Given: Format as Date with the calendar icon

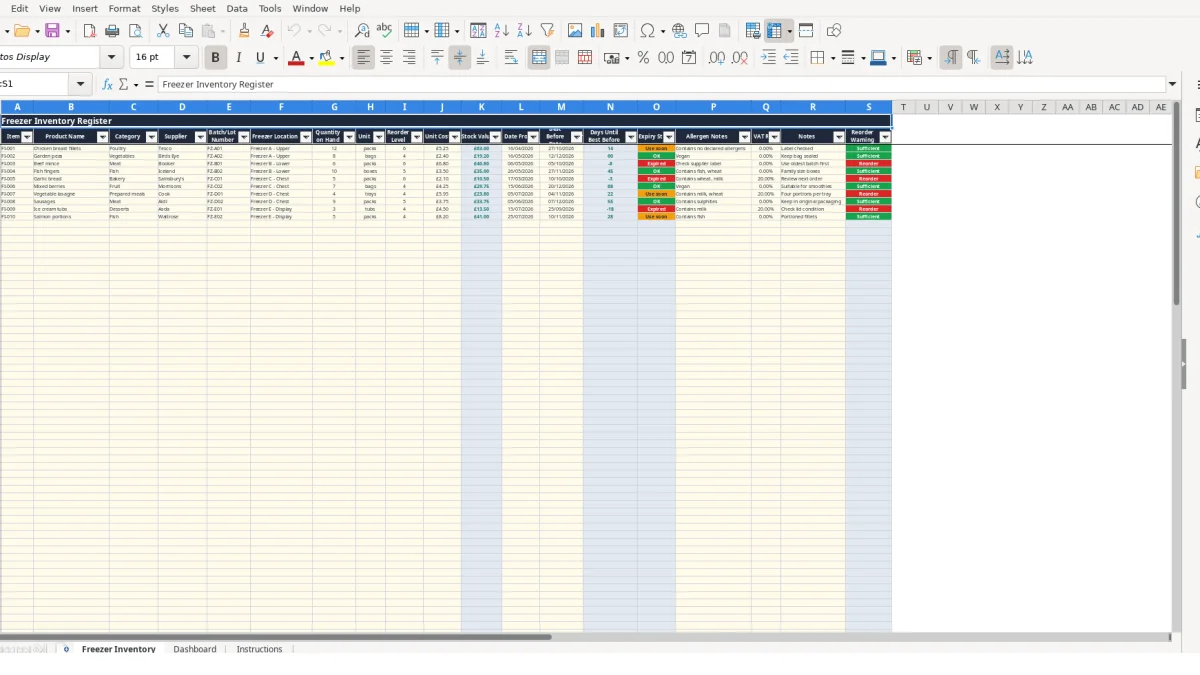Looking at the screenshot, I should (x=689, y=58).
